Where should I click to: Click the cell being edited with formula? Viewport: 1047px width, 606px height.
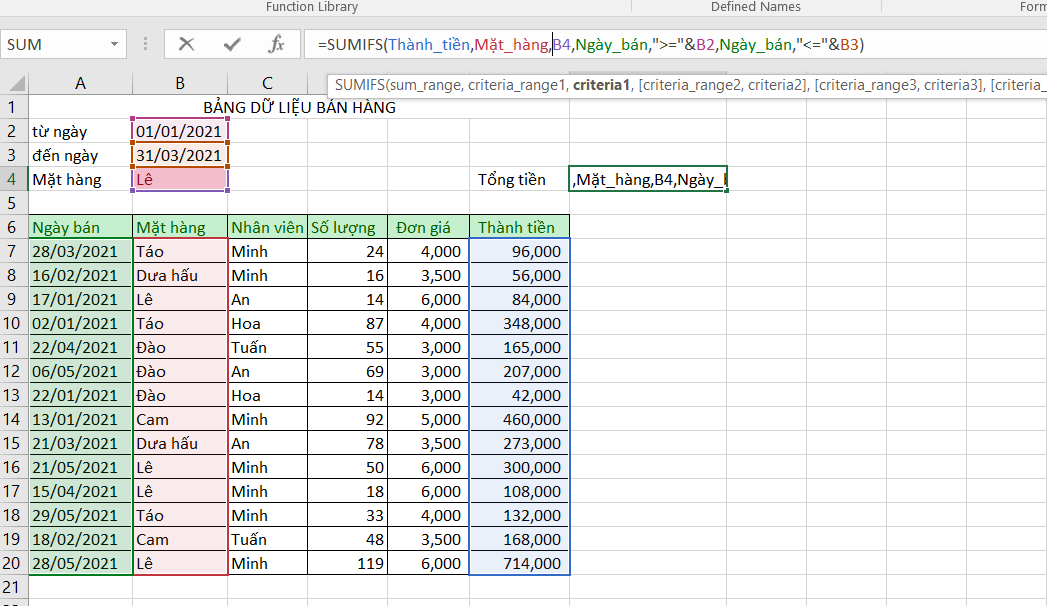pyautogui.click(x=648, y=180)
